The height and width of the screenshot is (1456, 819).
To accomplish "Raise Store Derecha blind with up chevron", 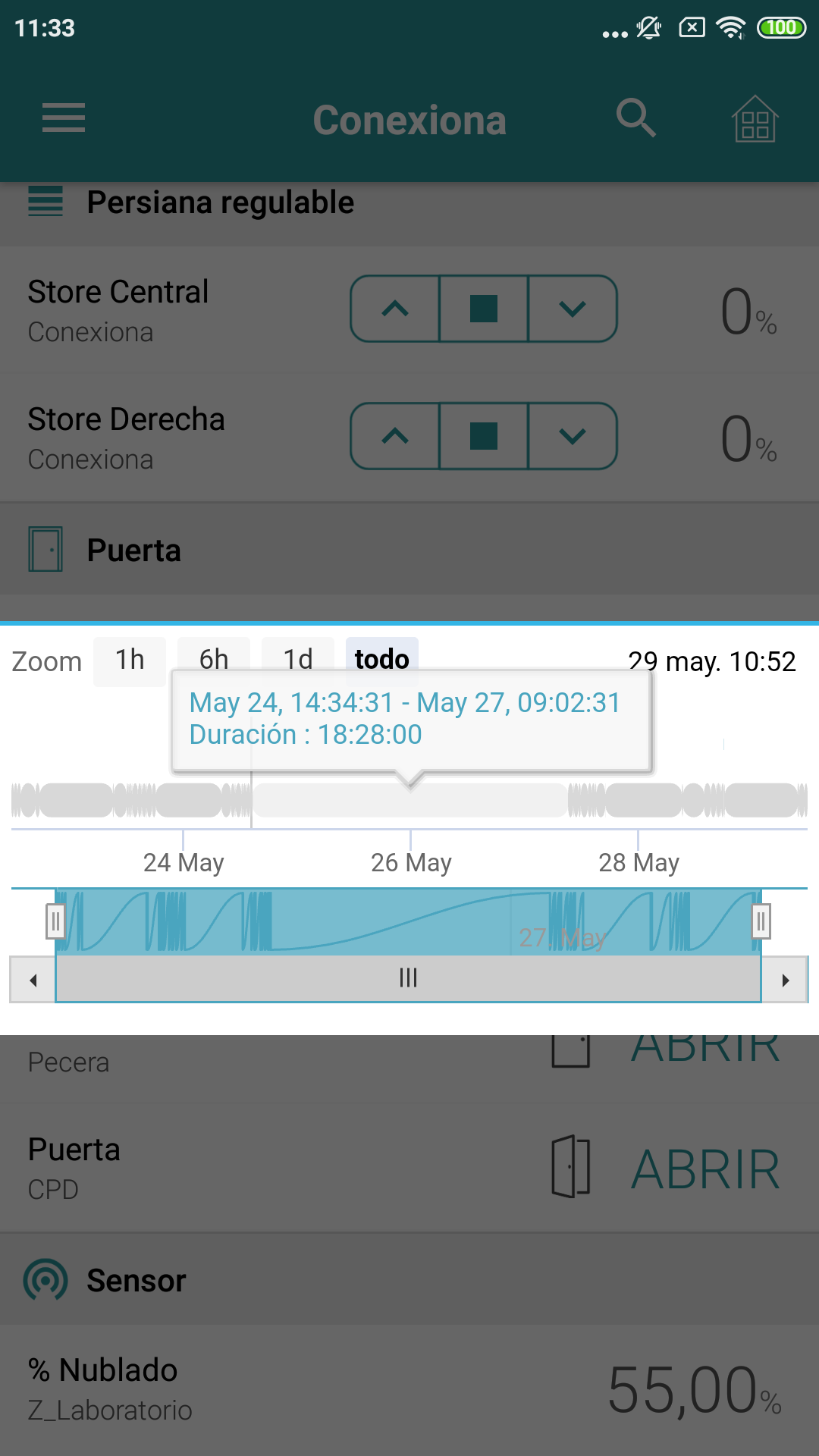I will (x=395, y=436).
